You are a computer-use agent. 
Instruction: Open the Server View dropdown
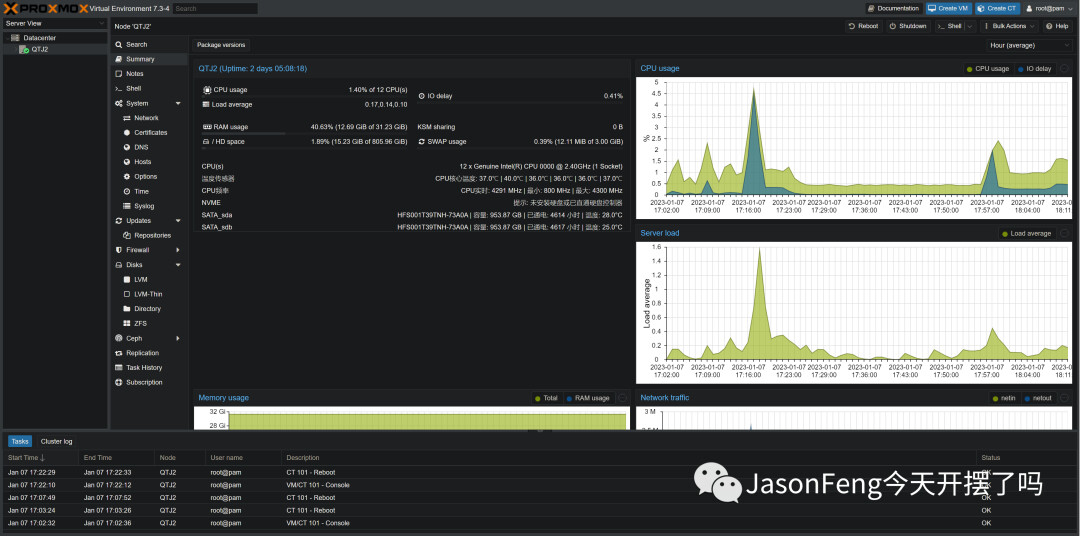[x=54, y=23]
